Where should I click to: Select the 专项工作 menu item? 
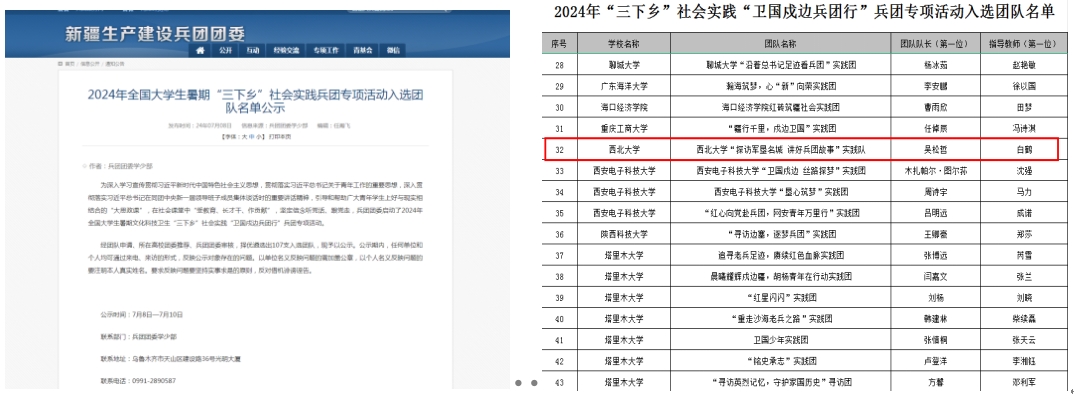pyautogui.click(x=325, y=49)
